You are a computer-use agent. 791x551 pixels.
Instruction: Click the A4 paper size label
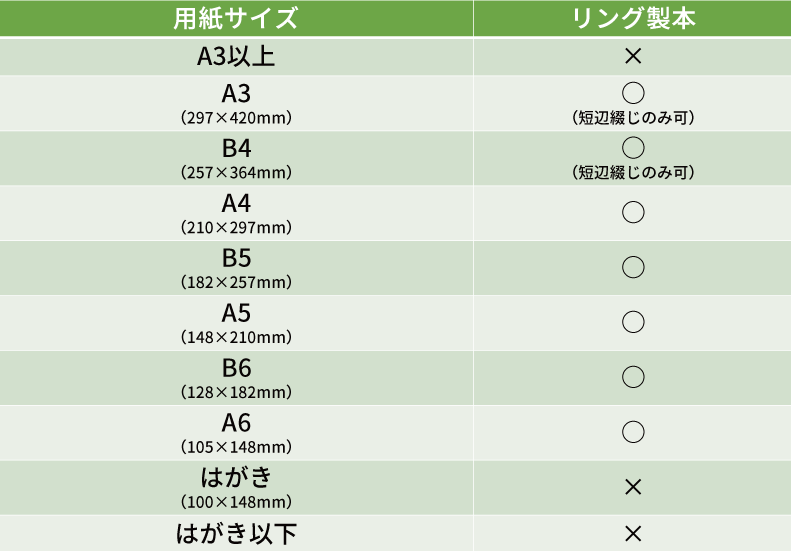(x=236, y=203)
